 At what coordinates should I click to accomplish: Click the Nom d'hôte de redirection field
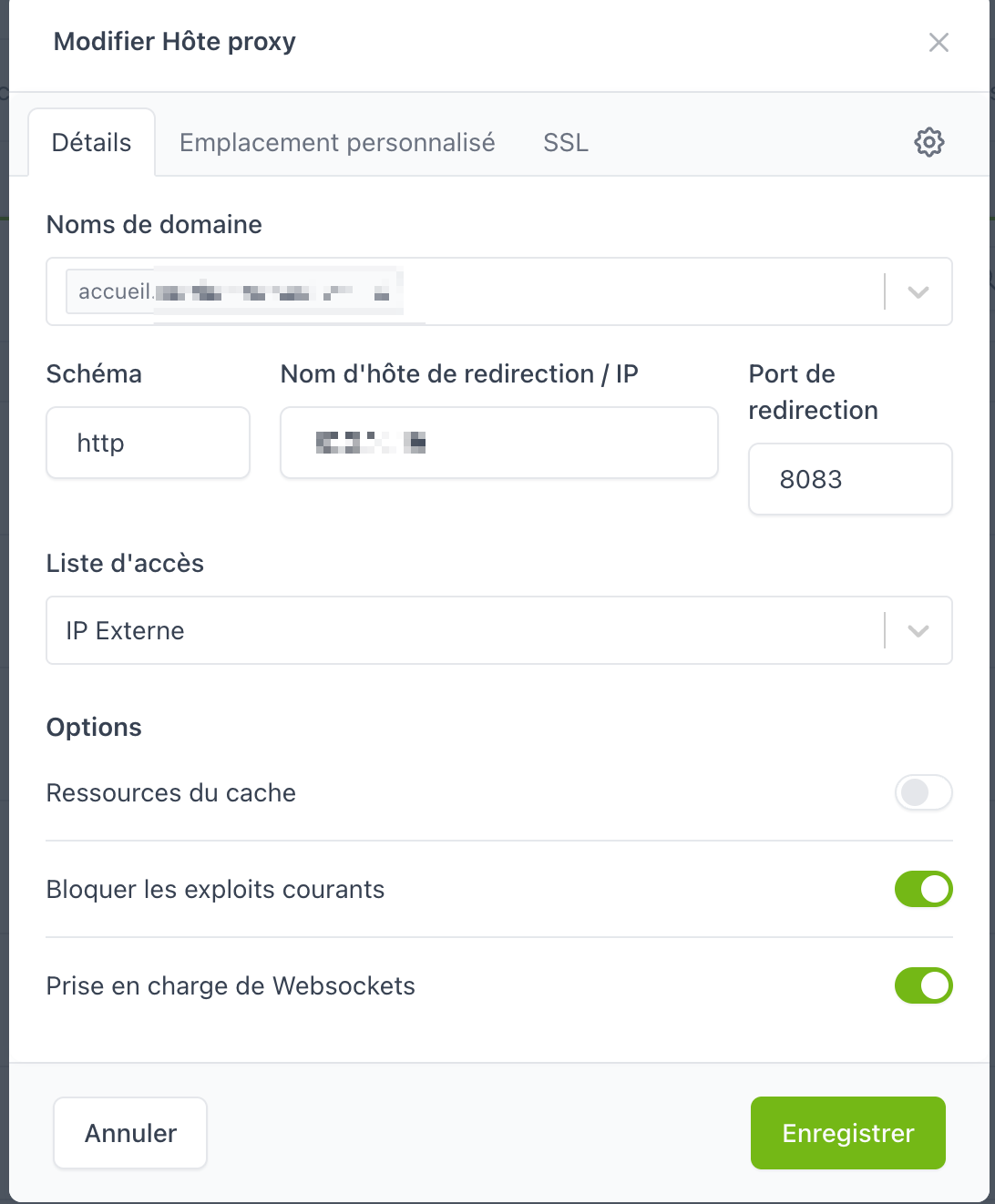(x=499, y=443)
